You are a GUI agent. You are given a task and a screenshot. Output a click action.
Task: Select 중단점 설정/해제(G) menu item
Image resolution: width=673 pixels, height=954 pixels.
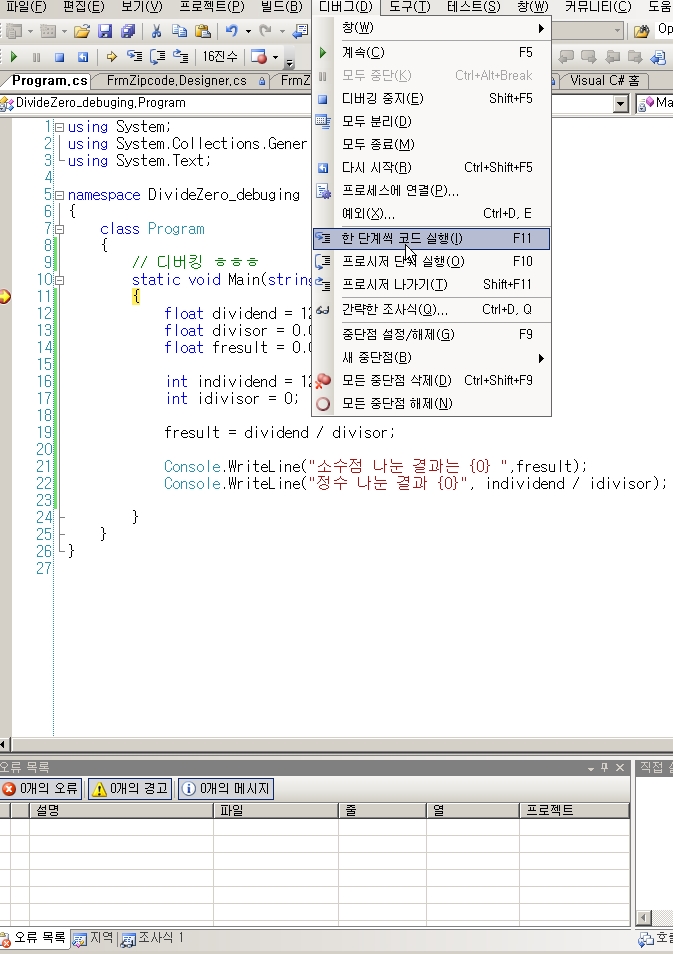point(431,335)
